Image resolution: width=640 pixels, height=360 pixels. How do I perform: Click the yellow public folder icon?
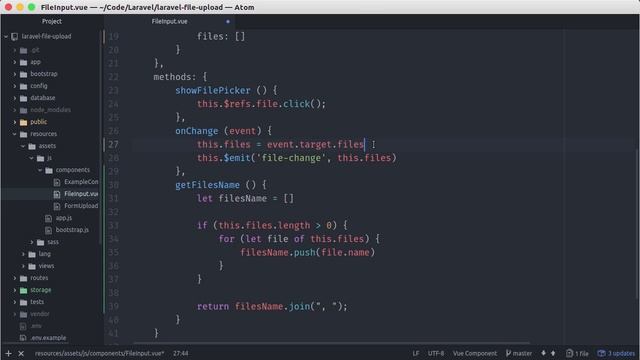24,122
